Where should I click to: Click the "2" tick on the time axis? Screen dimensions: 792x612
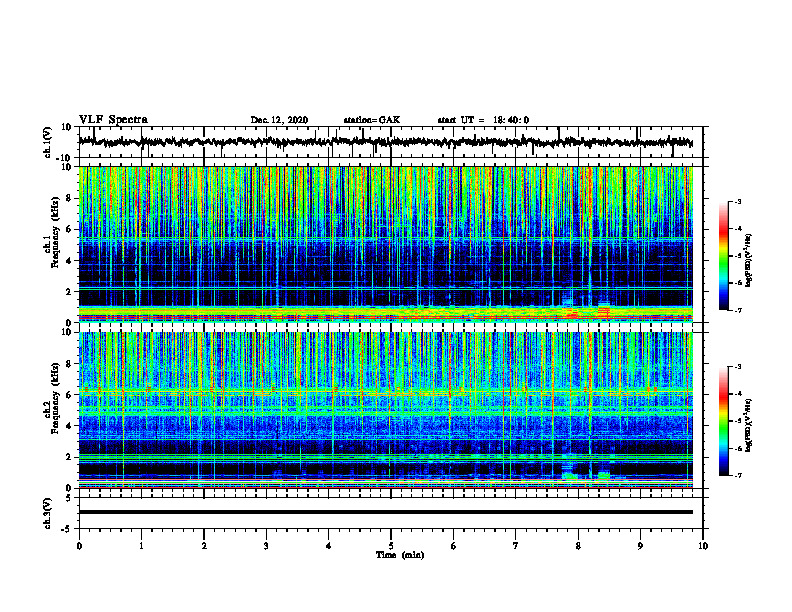pos(204,546)
